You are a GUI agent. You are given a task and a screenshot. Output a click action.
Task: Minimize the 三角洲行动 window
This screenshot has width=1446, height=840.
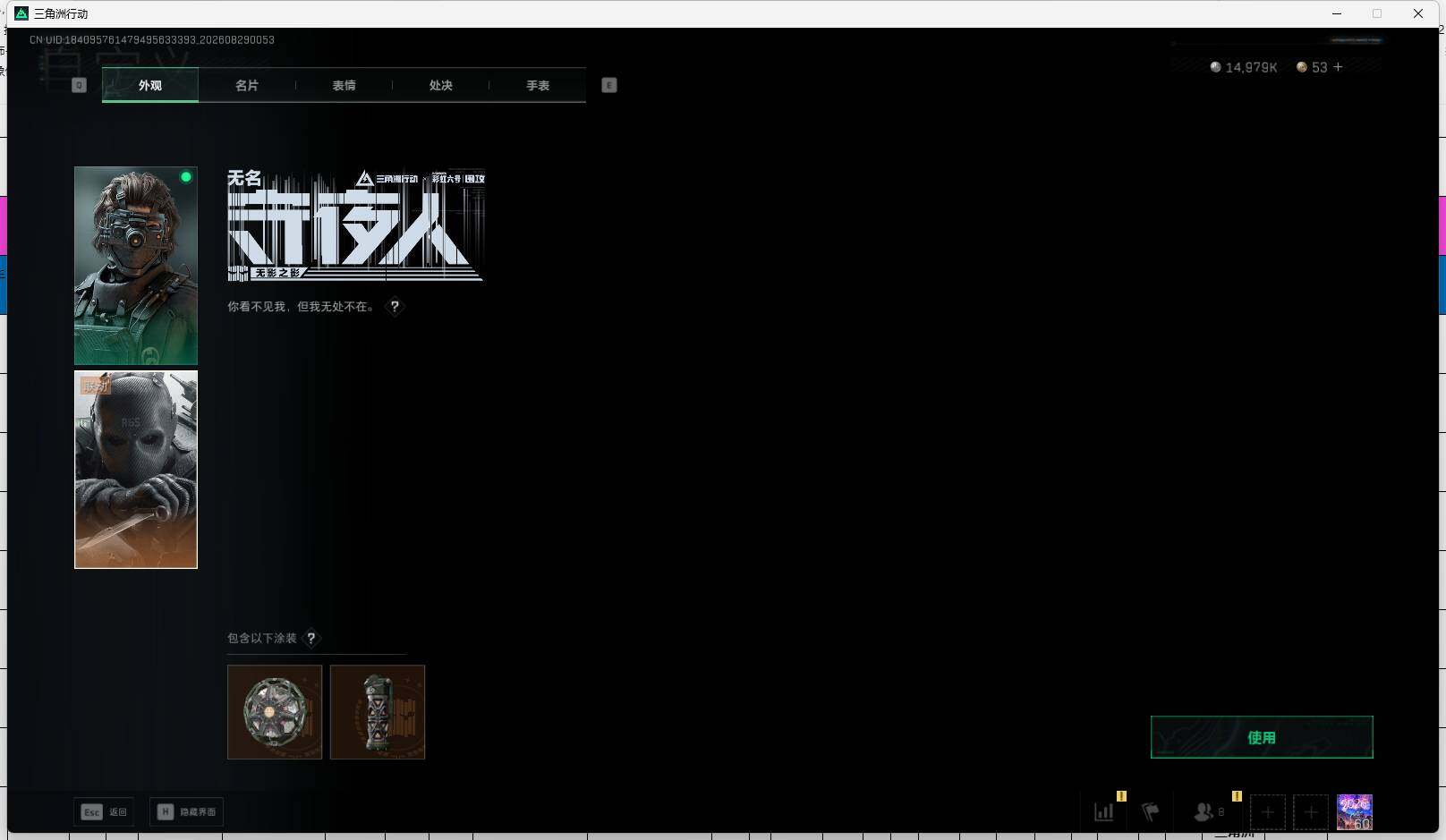1337,13
